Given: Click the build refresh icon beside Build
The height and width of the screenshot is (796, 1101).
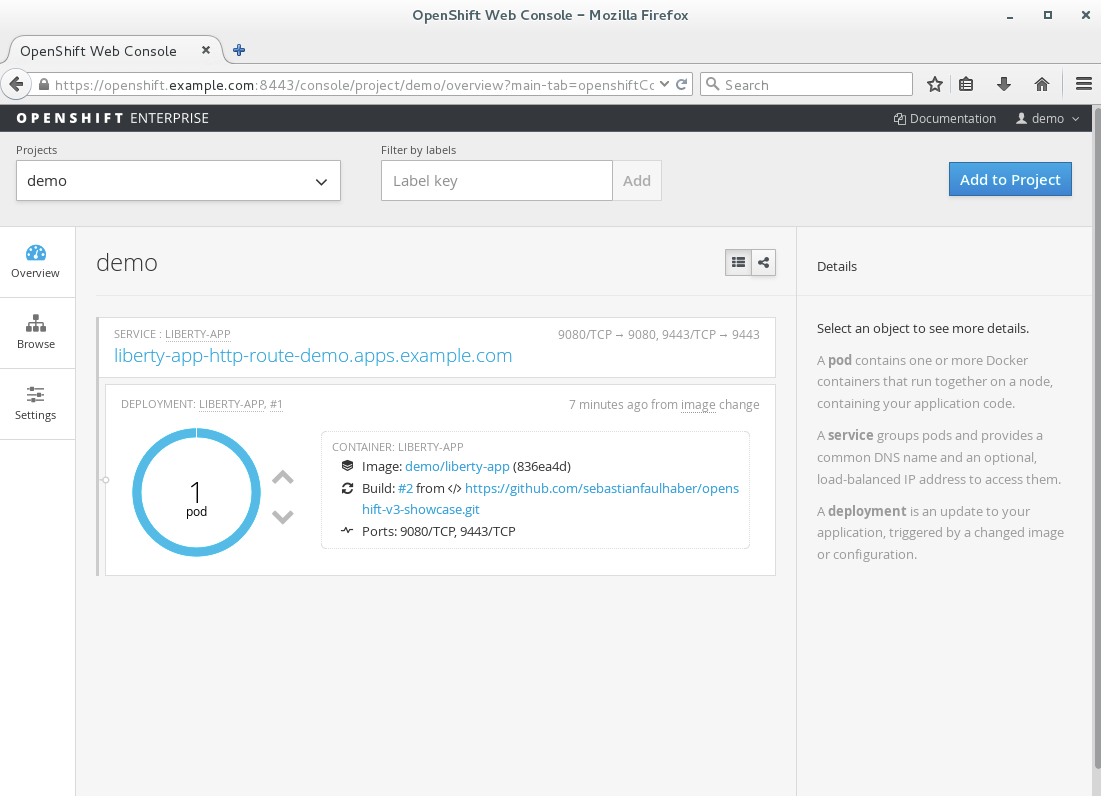Looking at the screenshot, I should (x=347, y=488).
